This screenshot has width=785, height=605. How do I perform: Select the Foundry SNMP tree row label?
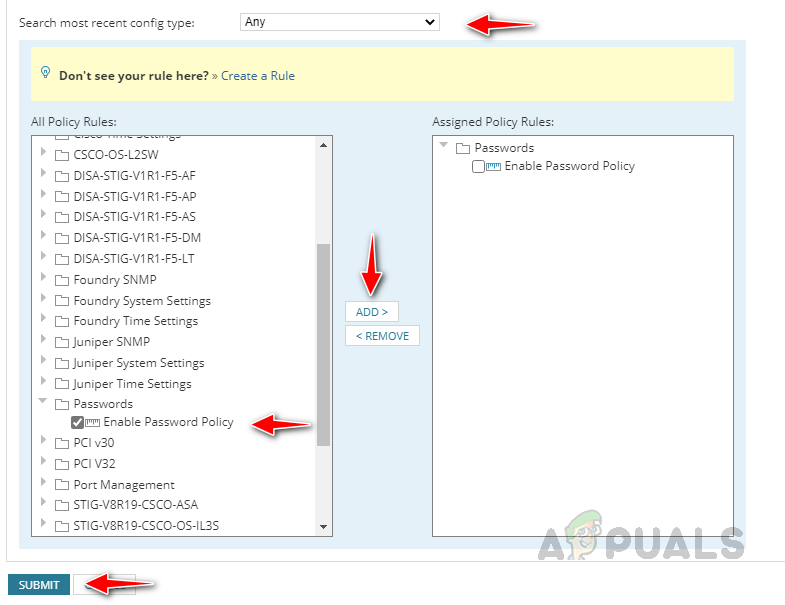[x=115, y=279]
